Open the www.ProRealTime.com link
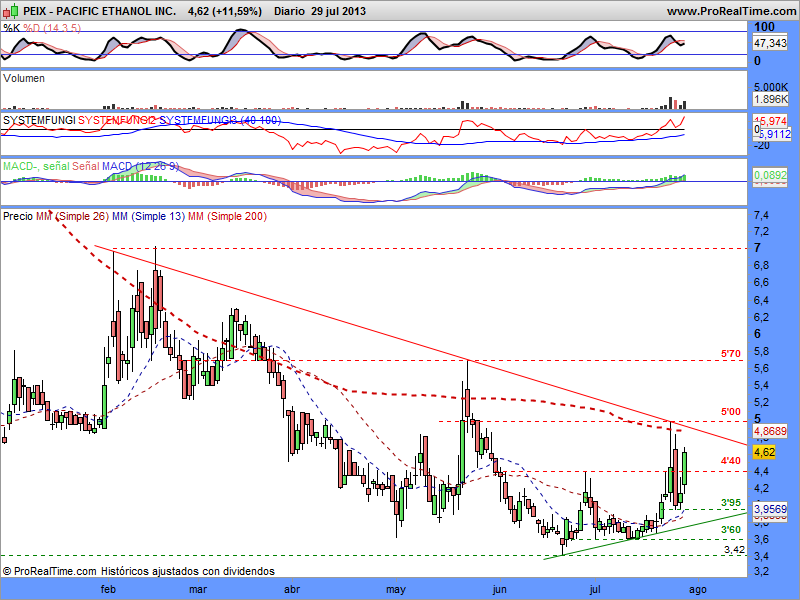 pyautogui.click(x=731, y=11)
